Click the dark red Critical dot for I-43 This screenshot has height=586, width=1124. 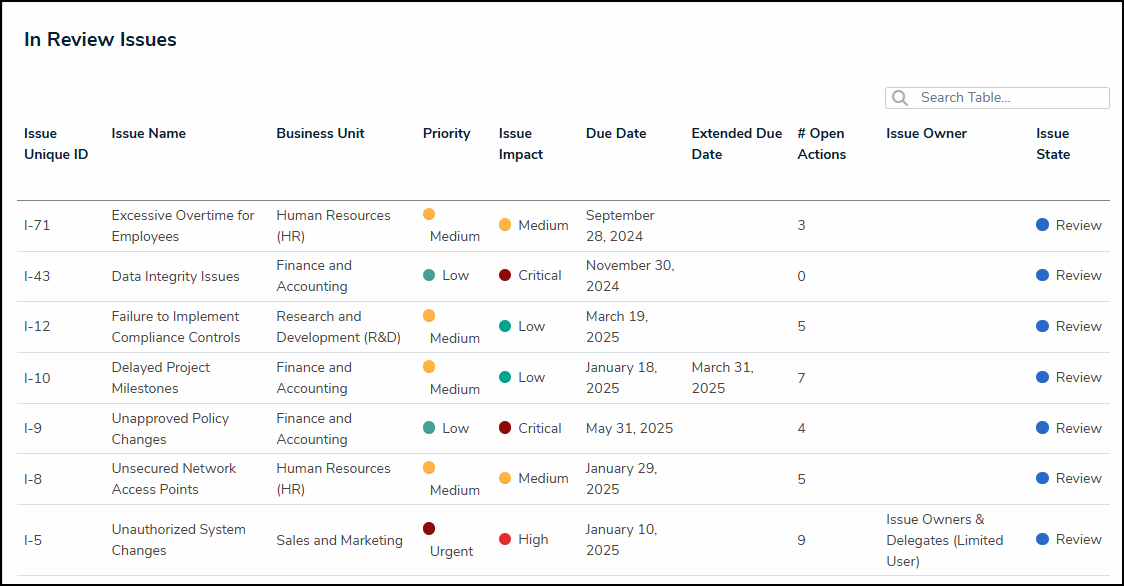click(x=505, y=275)
